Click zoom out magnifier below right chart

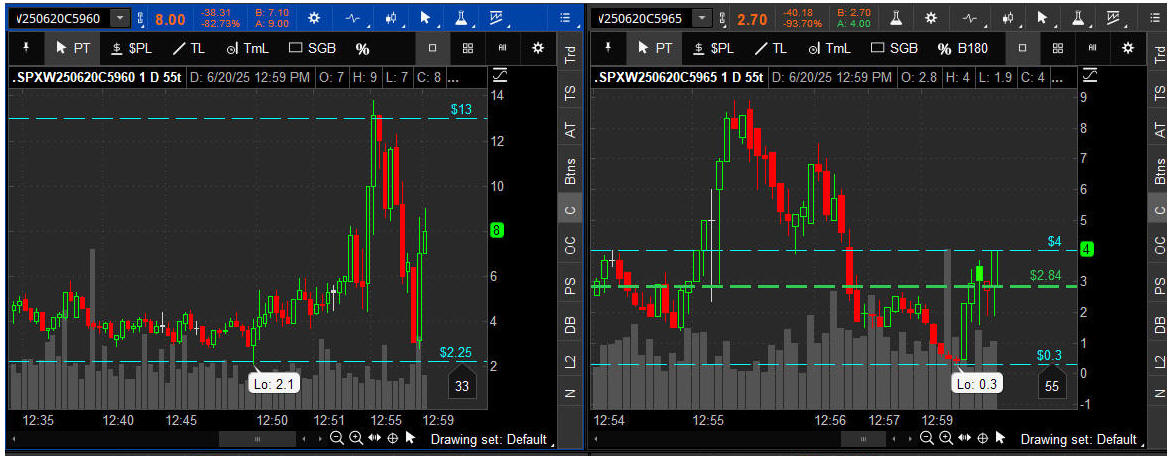927,438
